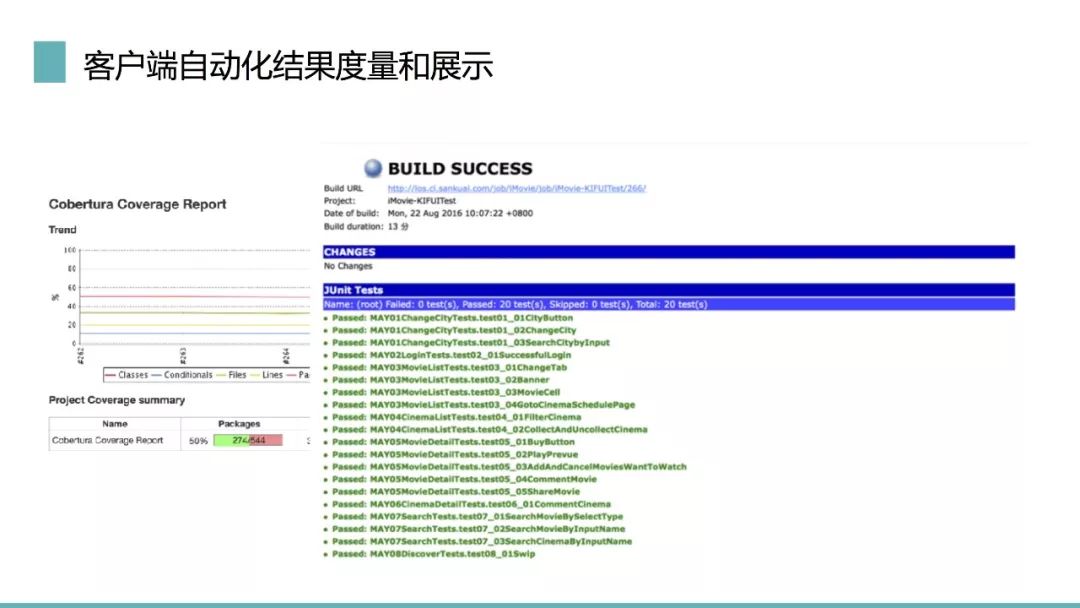Click the teal square beside the slide title
Viewport: 1080px width, 608px height.
click(x=49, y=62)
